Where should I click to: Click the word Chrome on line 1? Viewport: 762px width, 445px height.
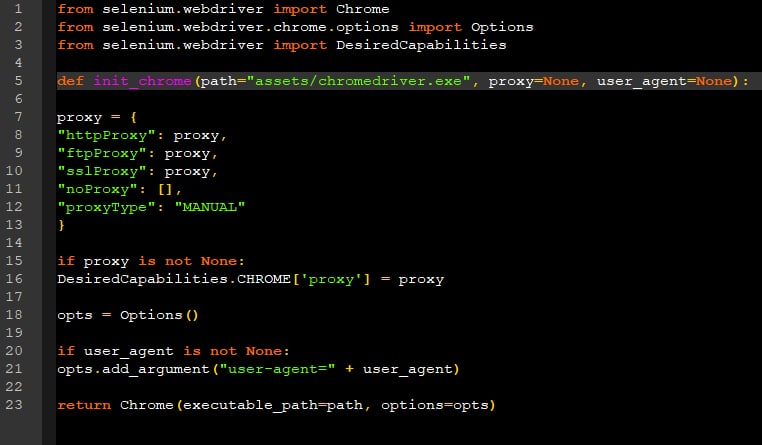point(363,9)
